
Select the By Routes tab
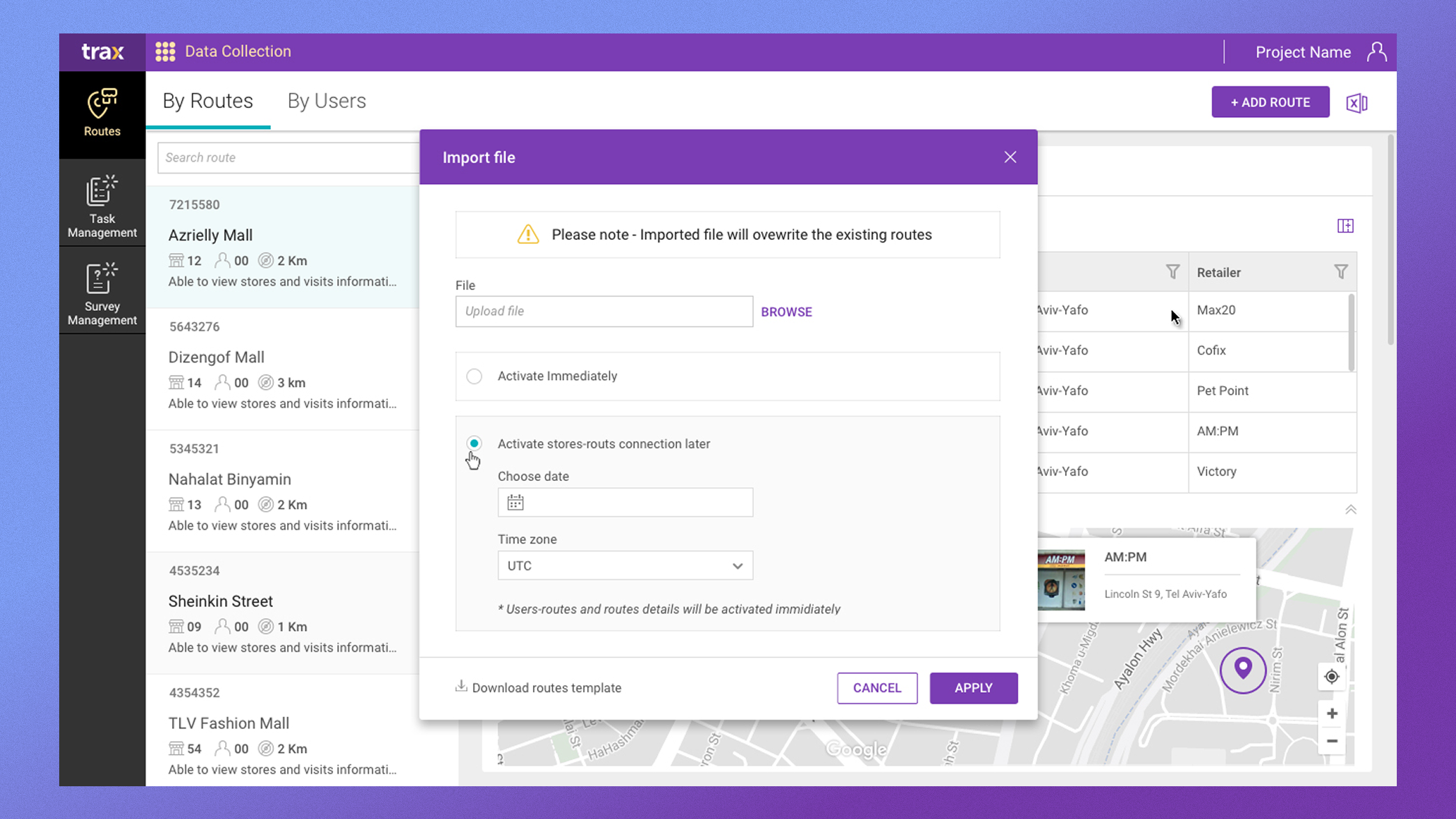click(208, 101)
